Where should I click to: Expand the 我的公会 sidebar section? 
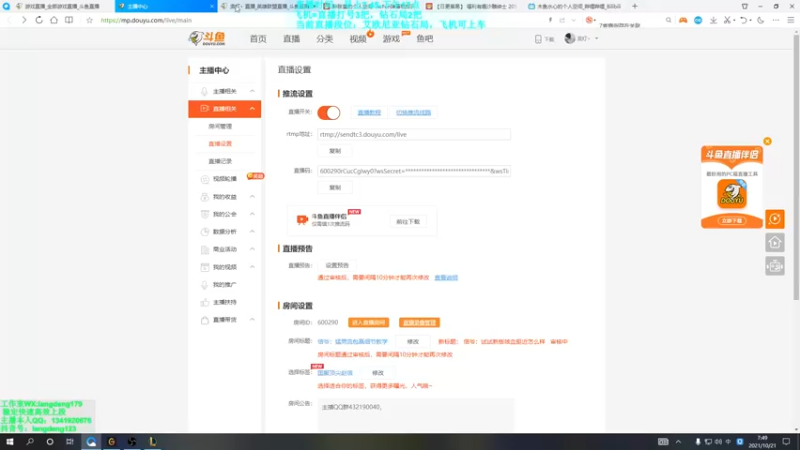(252, 214)
